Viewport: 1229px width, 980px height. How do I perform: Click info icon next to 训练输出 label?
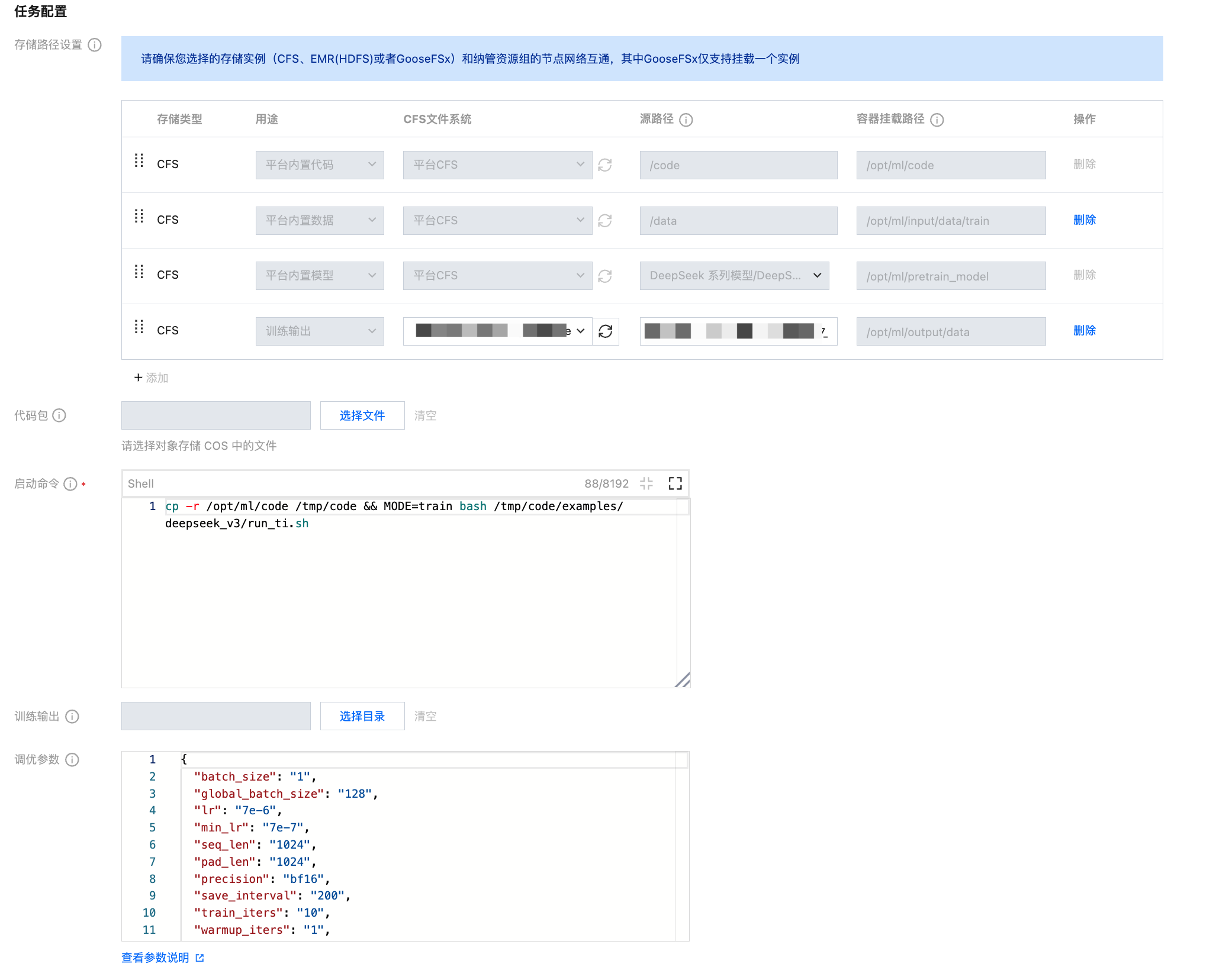pos(72,717)
